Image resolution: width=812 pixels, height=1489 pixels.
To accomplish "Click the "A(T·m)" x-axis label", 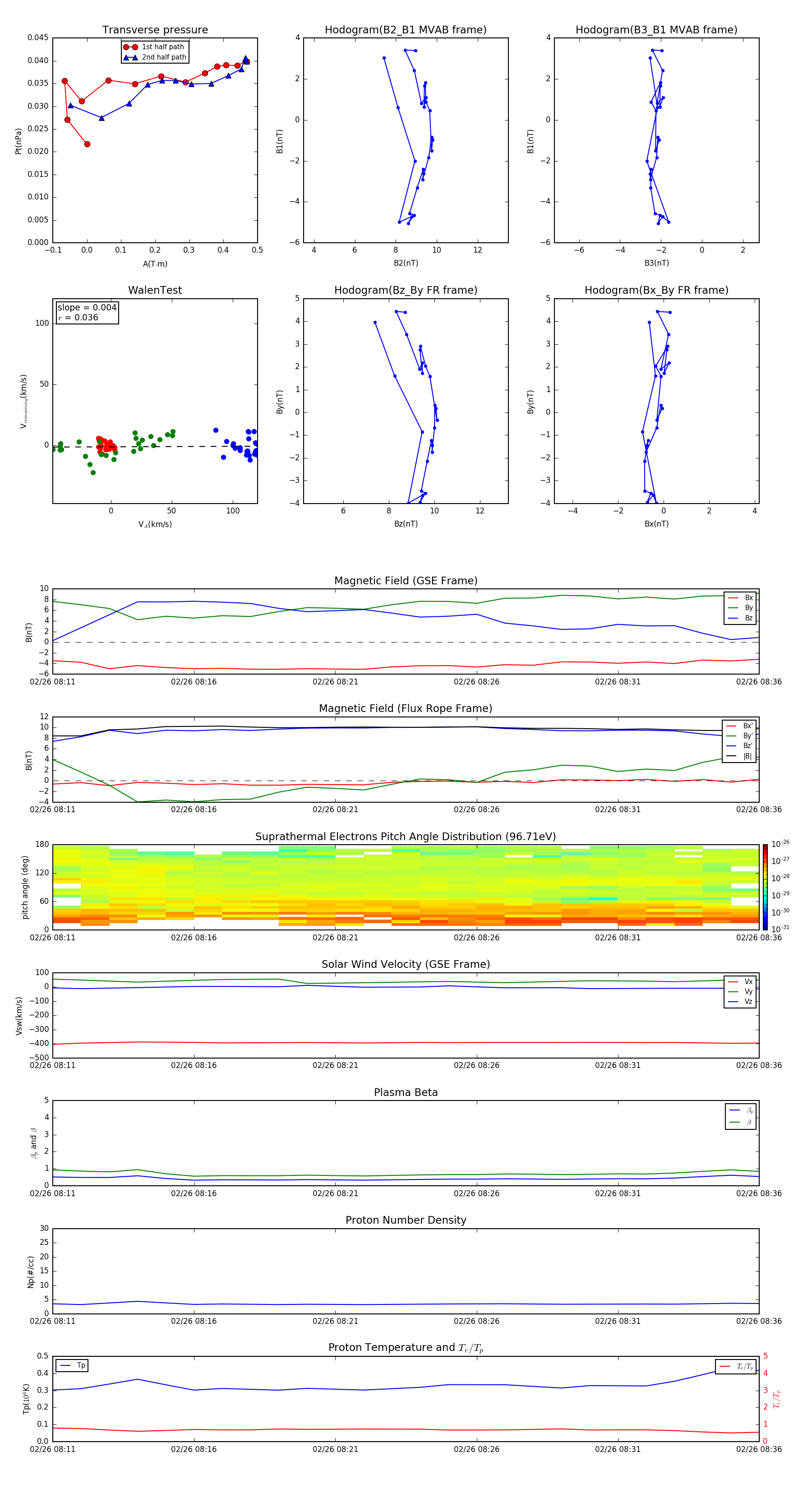I will coord(155,264).
